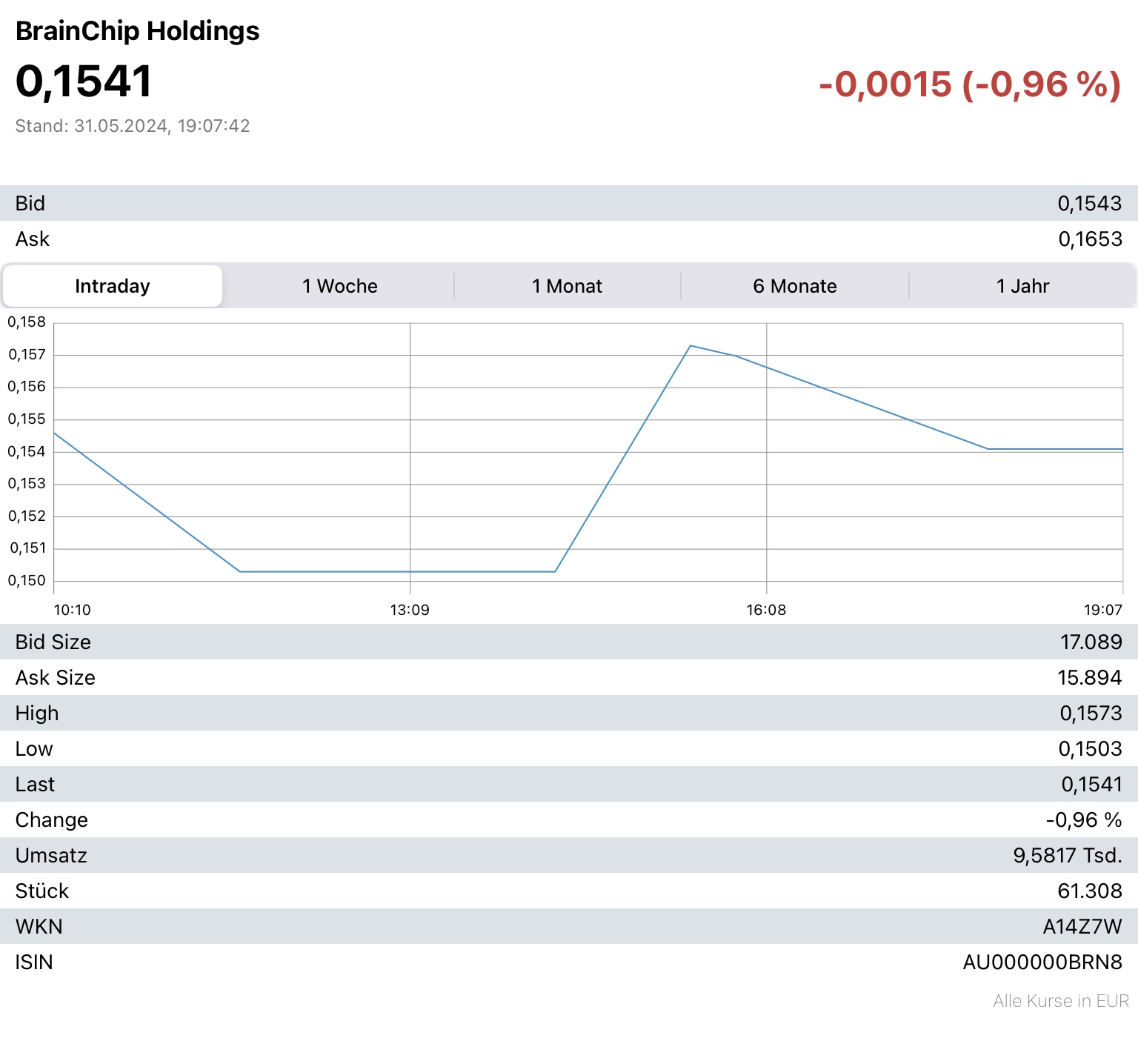Viewport: 1138px width, 1064px height.
Task: Switch to the 1 Jahr tab
Action: tap(1022, 286)
